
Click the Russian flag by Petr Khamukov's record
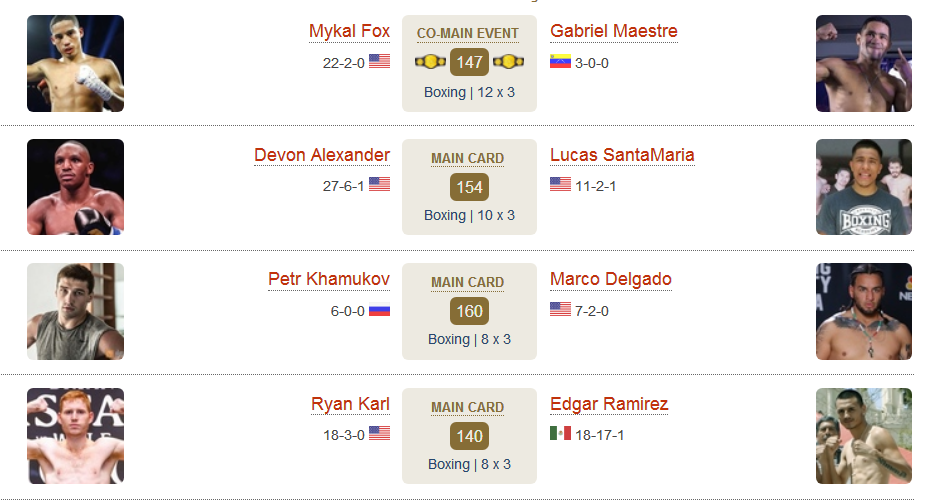[x=379, y=310]
